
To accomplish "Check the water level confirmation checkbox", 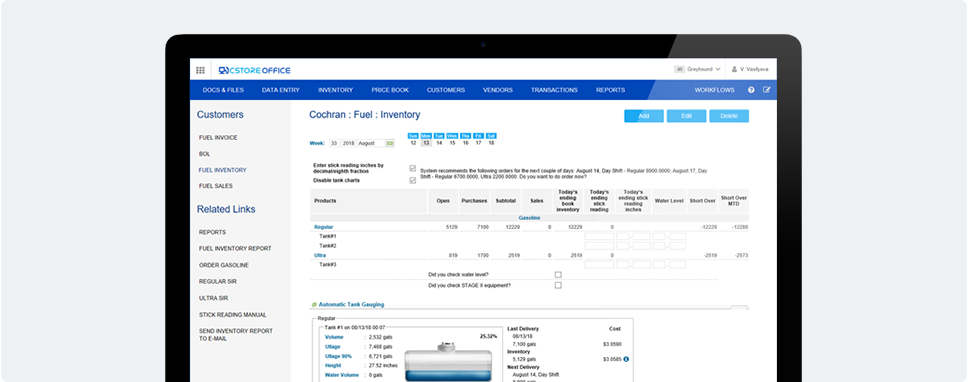I will (x=558, y=275).
